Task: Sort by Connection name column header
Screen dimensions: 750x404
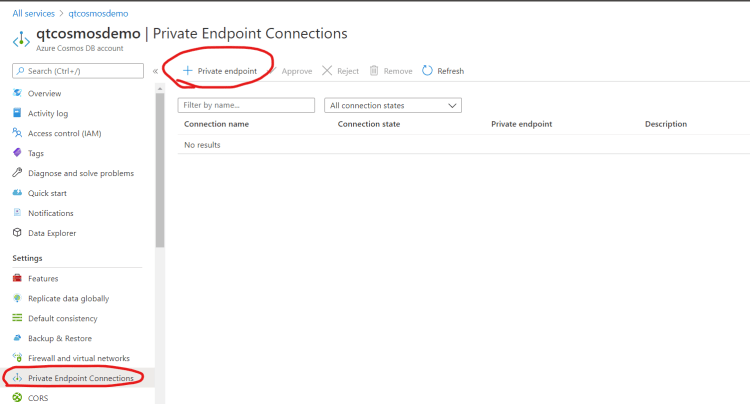Action: (217, 124)
